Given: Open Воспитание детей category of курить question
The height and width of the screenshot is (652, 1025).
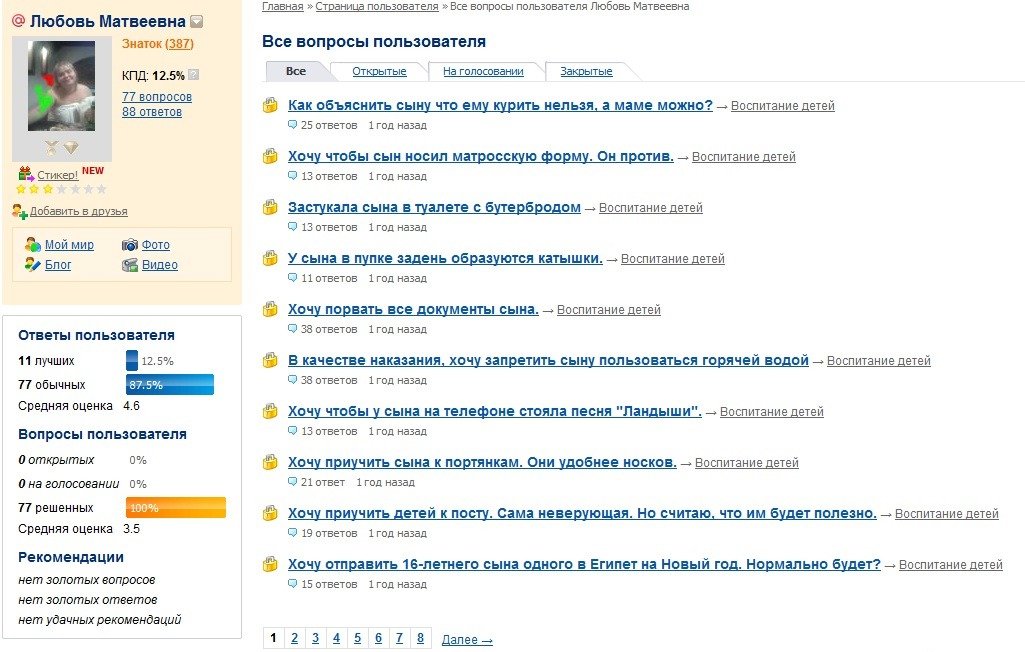Looking at the screenshot, I should (782, 106).
